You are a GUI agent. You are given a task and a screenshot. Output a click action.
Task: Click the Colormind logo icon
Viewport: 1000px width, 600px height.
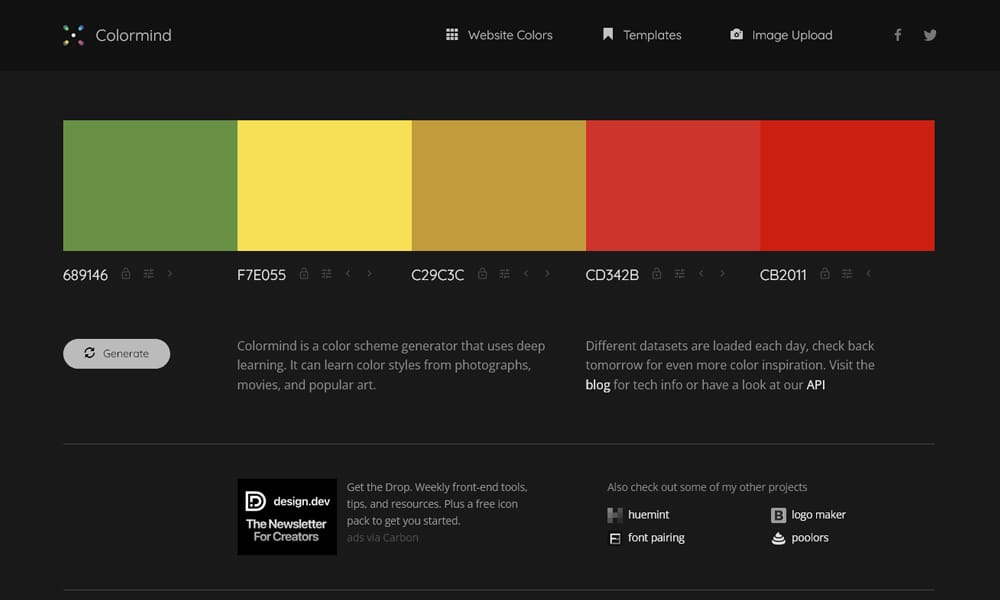click(x=73, y=35)
